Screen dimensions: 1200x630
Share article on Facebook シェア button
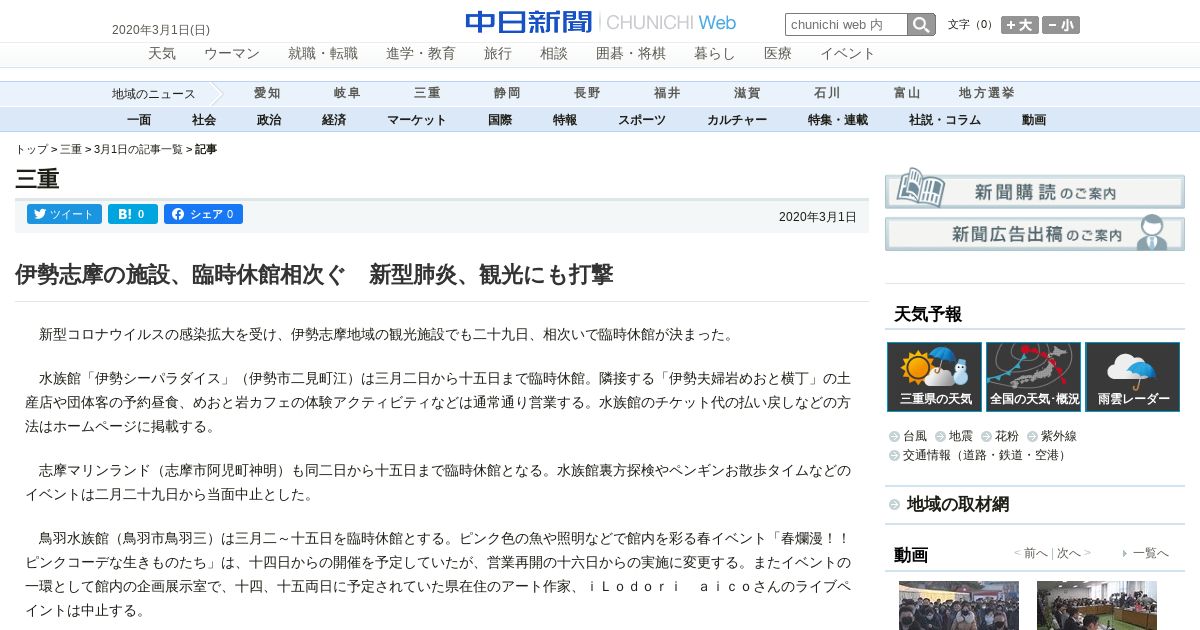203,214
